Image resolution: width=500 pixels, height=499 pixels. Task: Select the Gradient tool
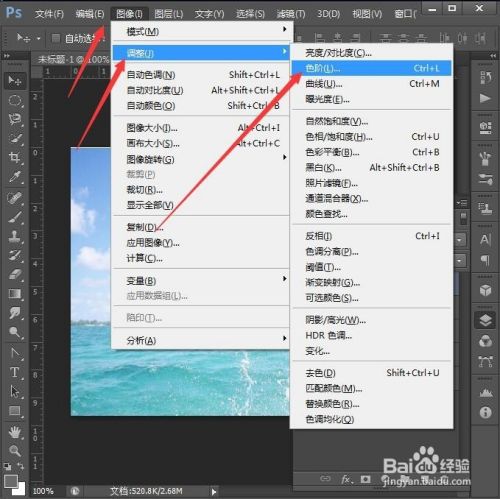[x=15, y=294]
